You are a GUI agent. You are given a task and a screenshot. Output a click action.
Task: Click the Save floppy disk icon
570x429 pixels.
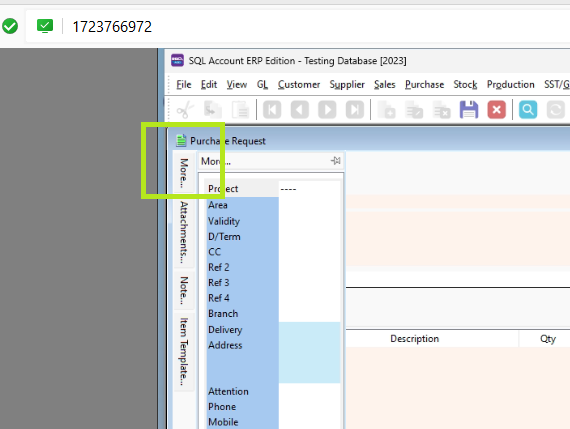pyautogui.click(x=469, y=109)
